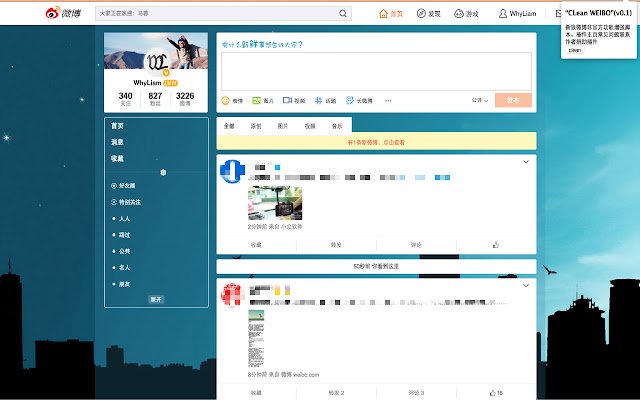Focus the top search input field
The image size is (640, 400).
click(x=223, y=13)
